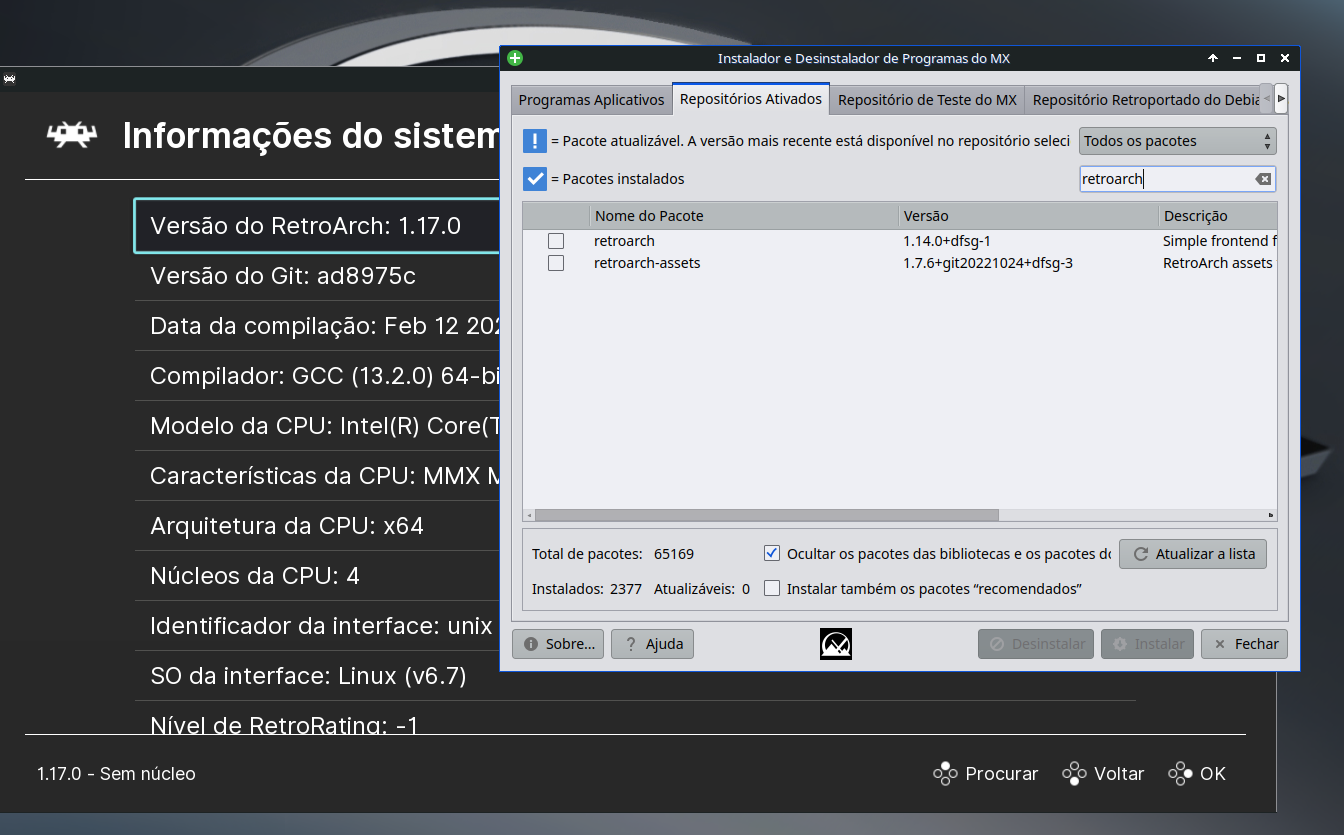Click the scrollbar left arrow in package list
The height and width of the screenshot is (835, 1344).
[528, 515]
